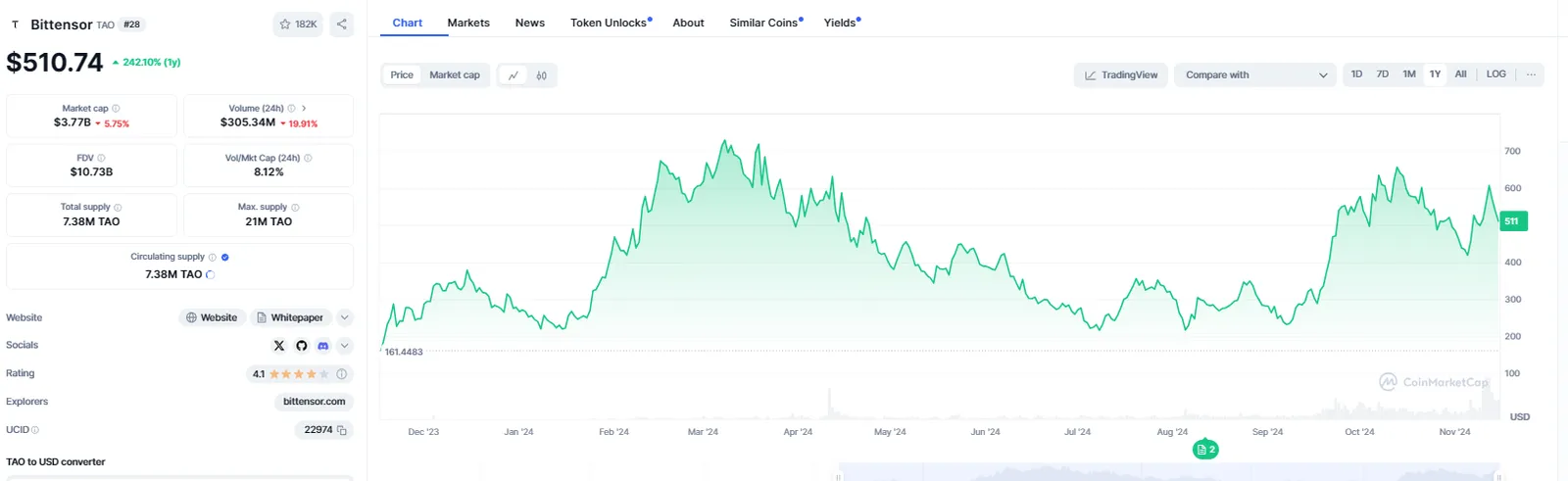Expand more website links chevron

pyautogui.click(x=344, y=317)
